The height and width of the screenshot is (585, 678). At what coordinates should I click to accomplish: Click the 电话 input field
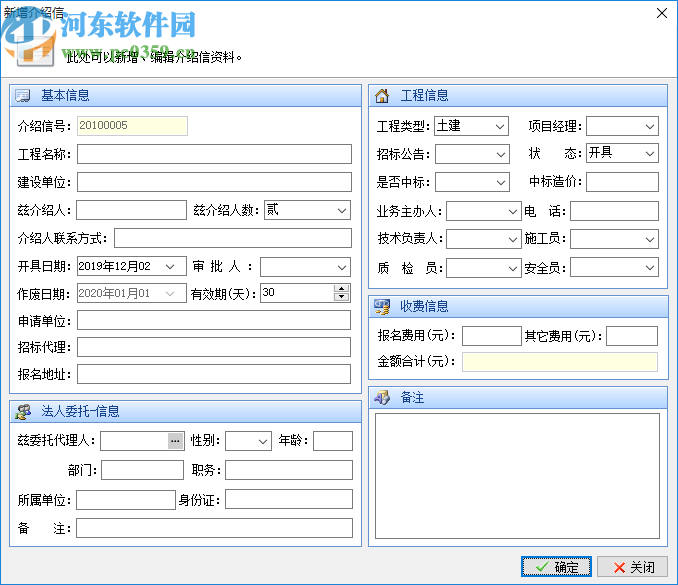point(614,211)
